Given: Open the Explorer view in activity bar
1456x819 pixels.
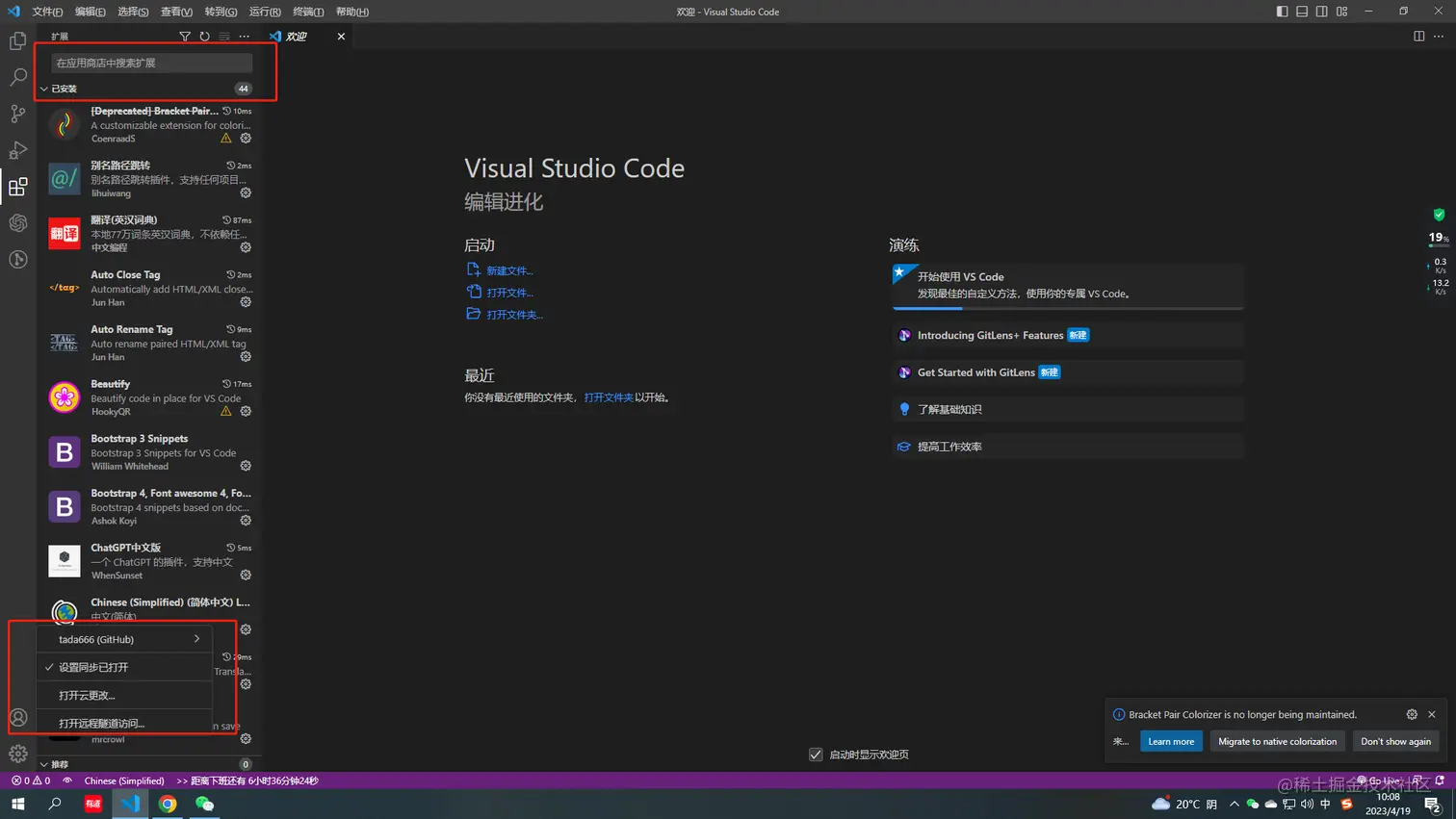Looking at the screenshot, I should pos(18,41).
